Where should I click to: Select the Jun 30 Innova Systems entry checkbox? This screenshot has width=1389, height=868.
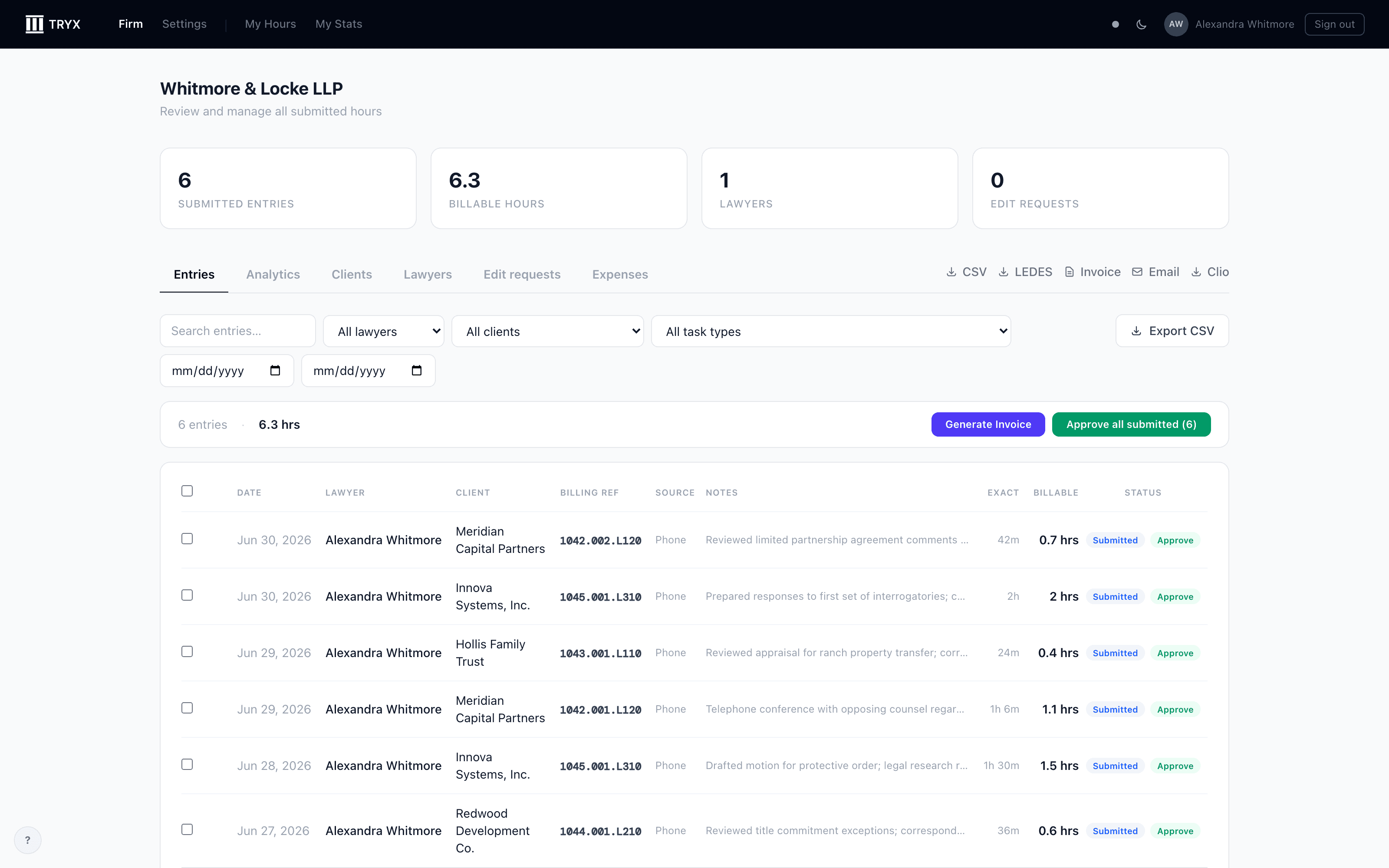[x=187, y=595]
